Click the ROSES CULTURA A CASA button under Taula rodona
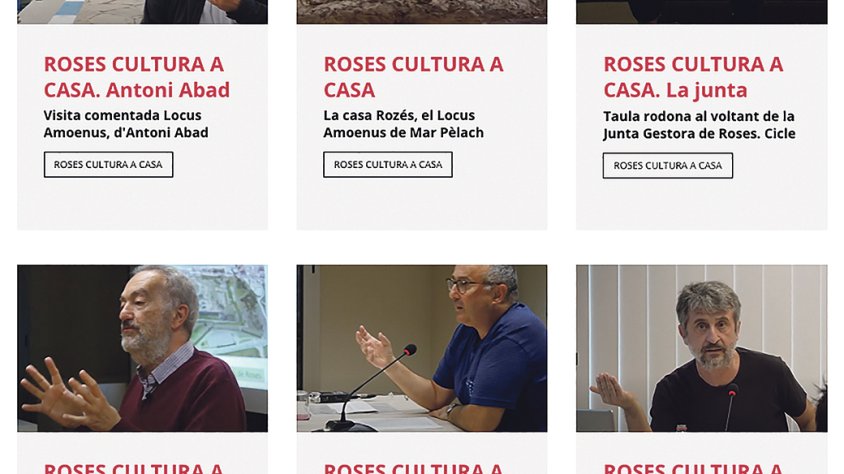 coord(667,166)
